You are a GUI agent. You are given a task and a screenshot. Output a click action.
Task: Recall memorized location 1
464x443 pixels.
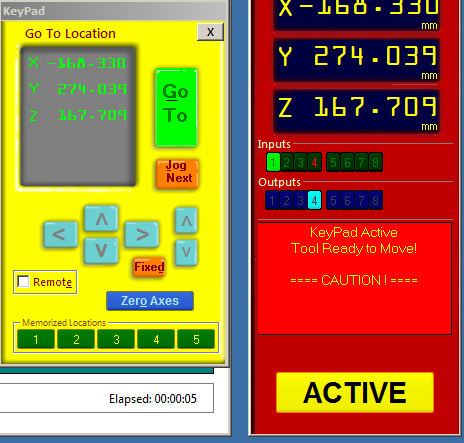click(x=36, y=339)
